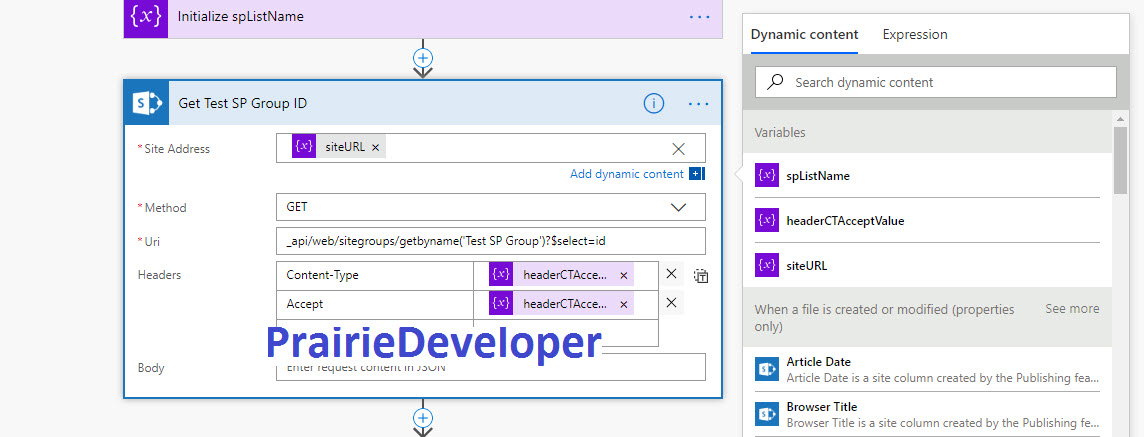Click the Search dynamic content box
The image size is (1144, 437).
(935, 82)
